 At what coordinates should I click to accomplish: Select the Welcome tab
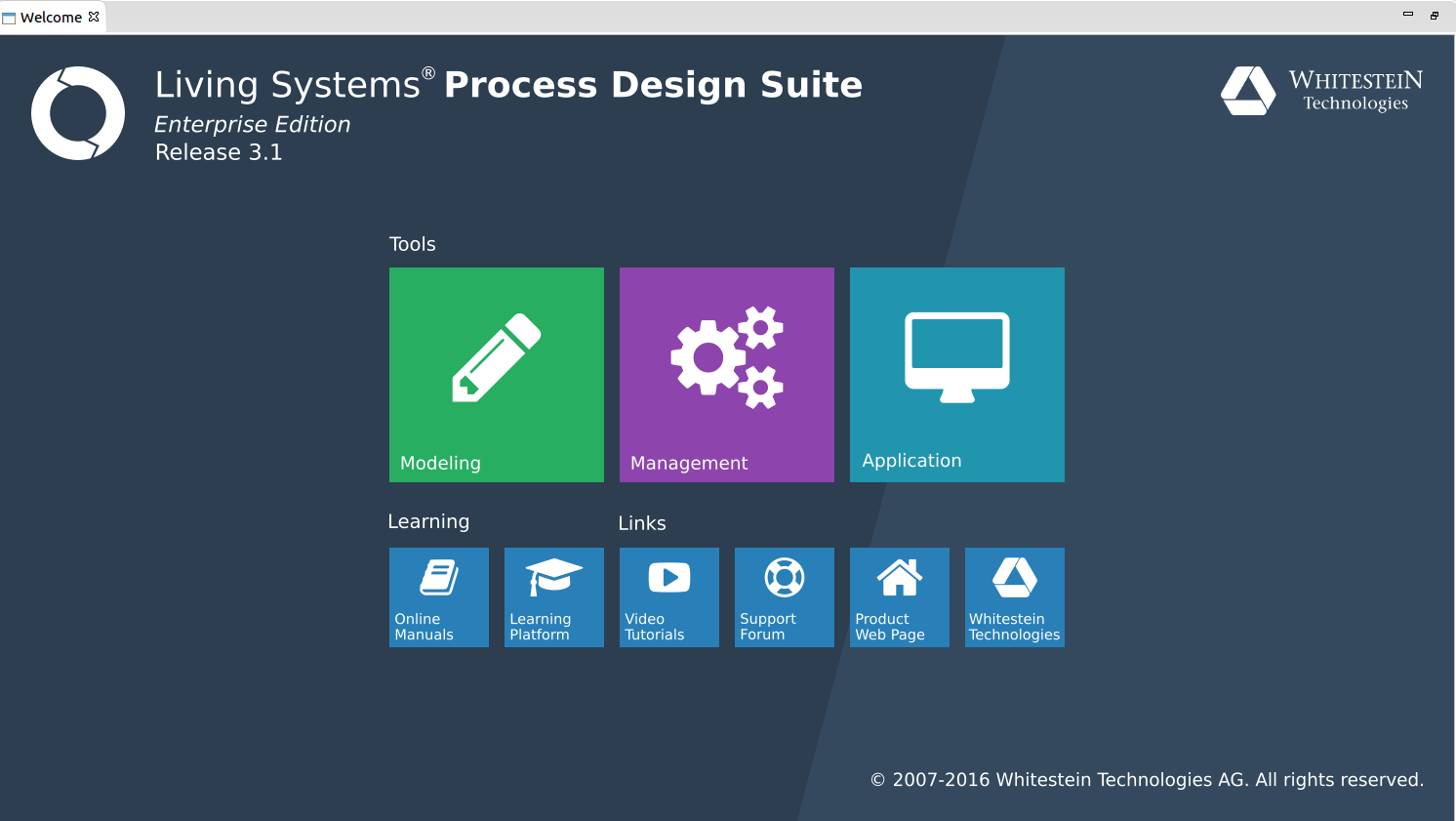(x=51, y=18)
